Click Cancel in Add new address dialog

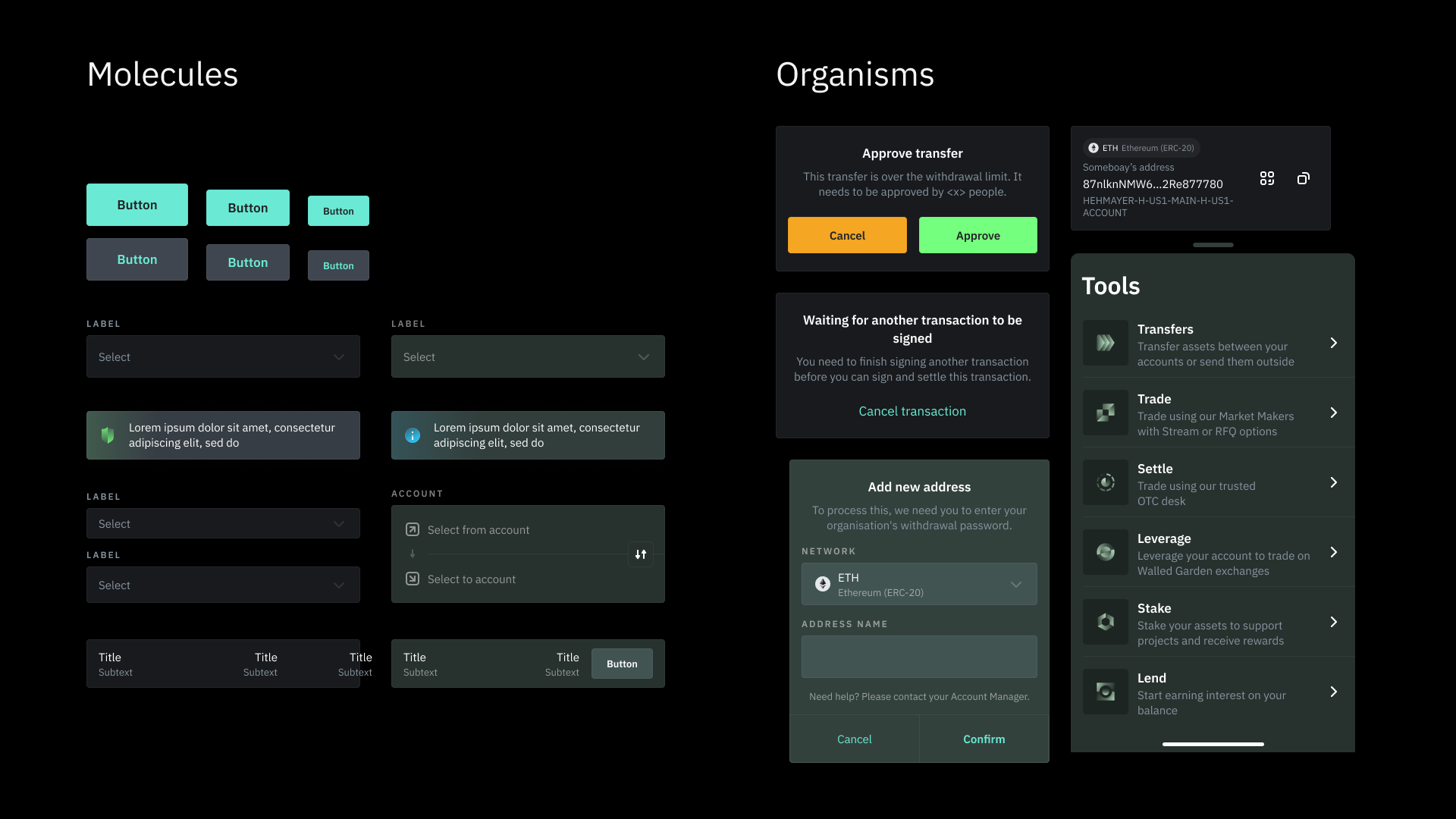click(x=855, y=739)
